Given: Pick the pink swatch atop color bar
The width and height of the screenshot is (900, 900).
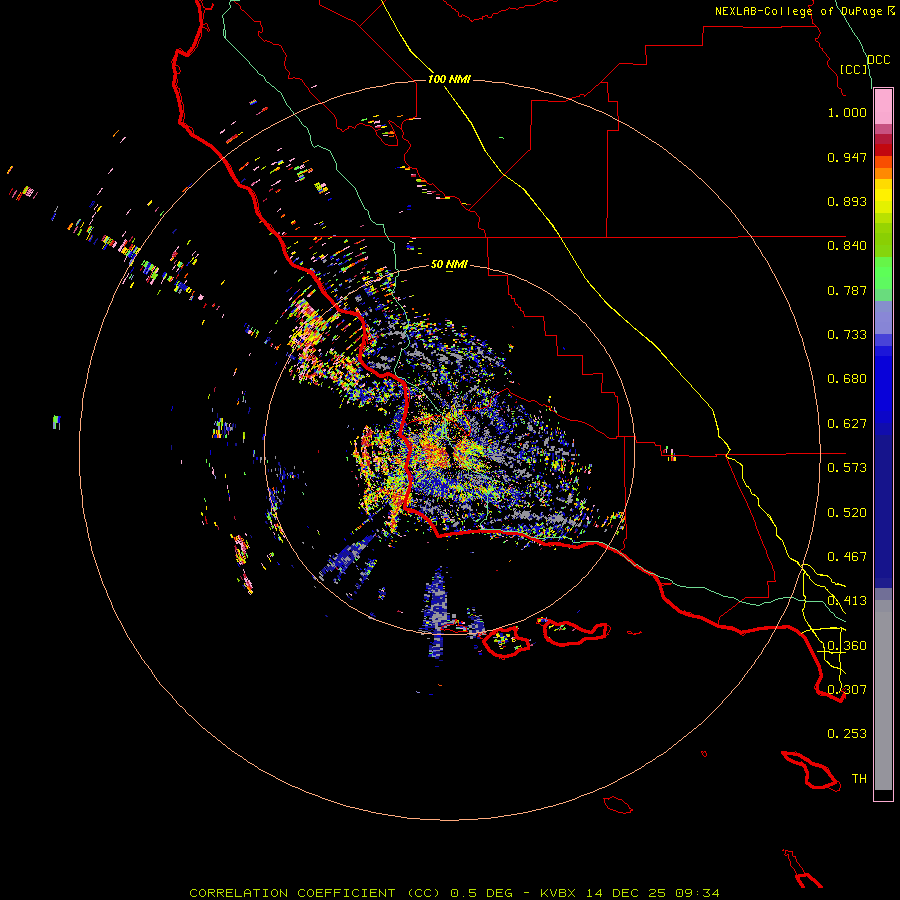Looking at the screenshot, I should click(x=883, y=107).
